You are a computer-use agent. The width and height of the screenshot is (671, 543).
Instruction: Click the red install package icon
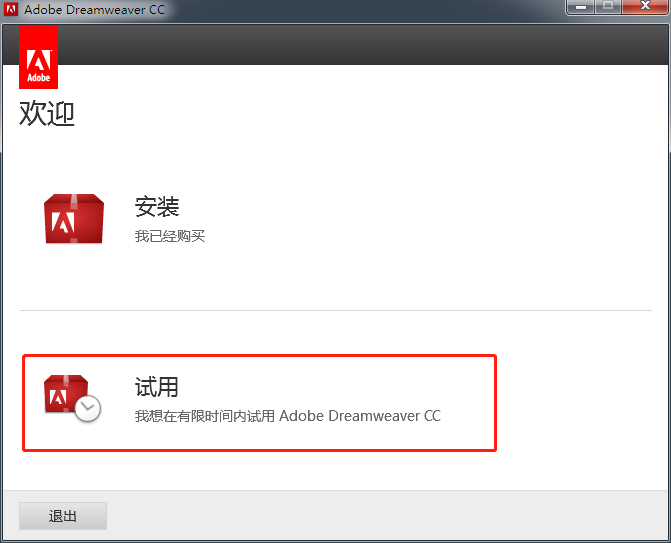click(74, 219)
